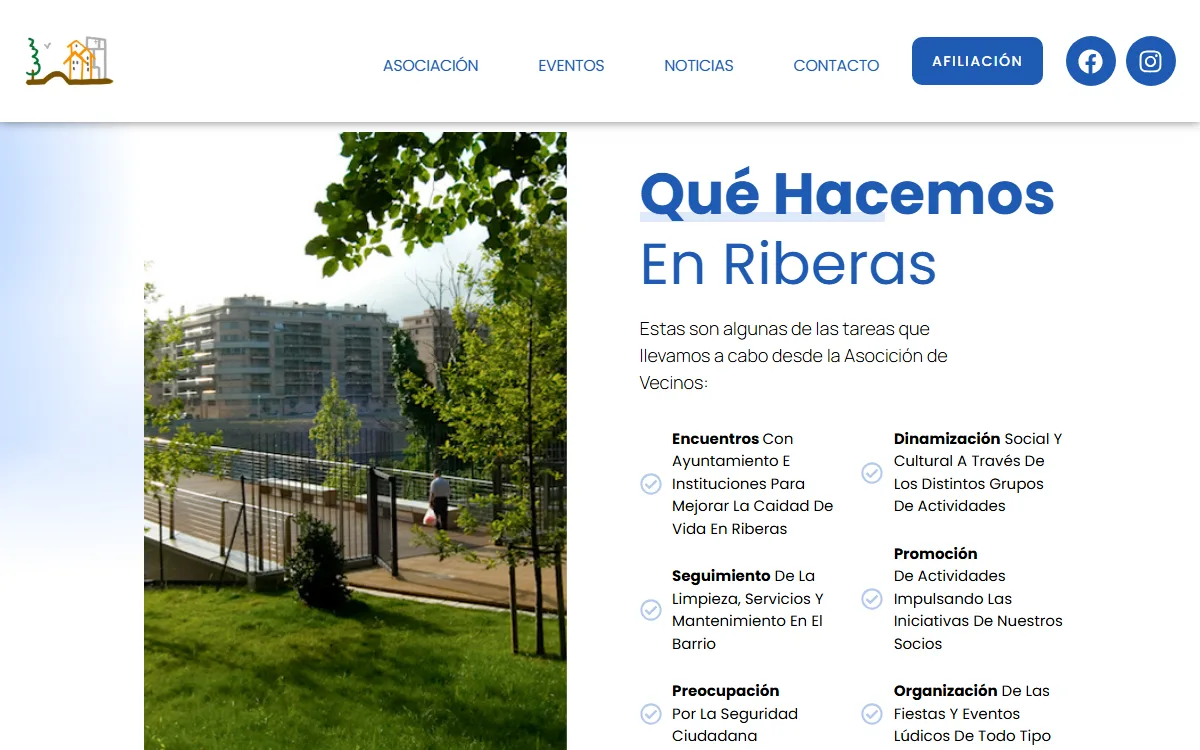Click the intro paragraph 'Estas son algunas de las tareas'
This screenshot has width=1200, height=750.
point(794,356)
